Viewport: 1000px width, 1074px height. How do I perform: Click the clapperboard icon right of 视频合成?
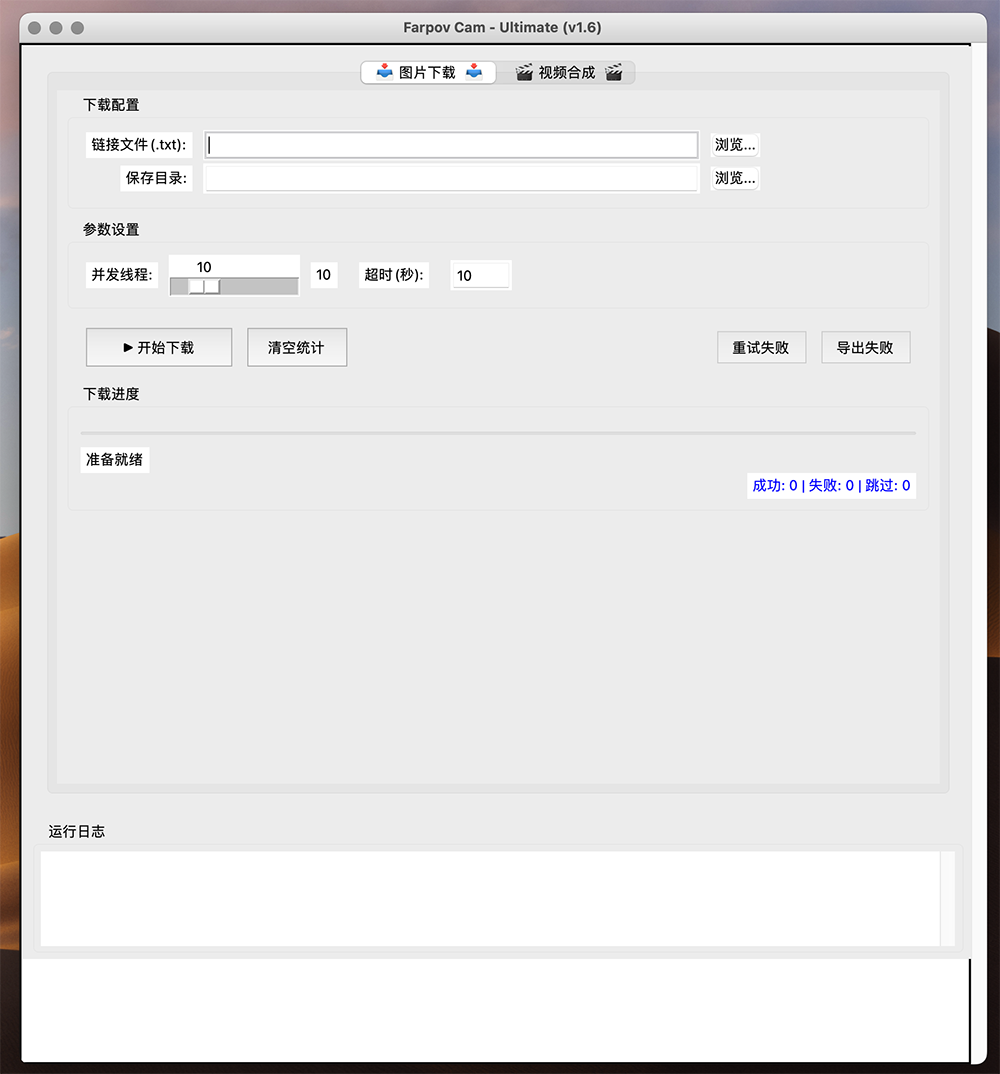click(613, 72)
